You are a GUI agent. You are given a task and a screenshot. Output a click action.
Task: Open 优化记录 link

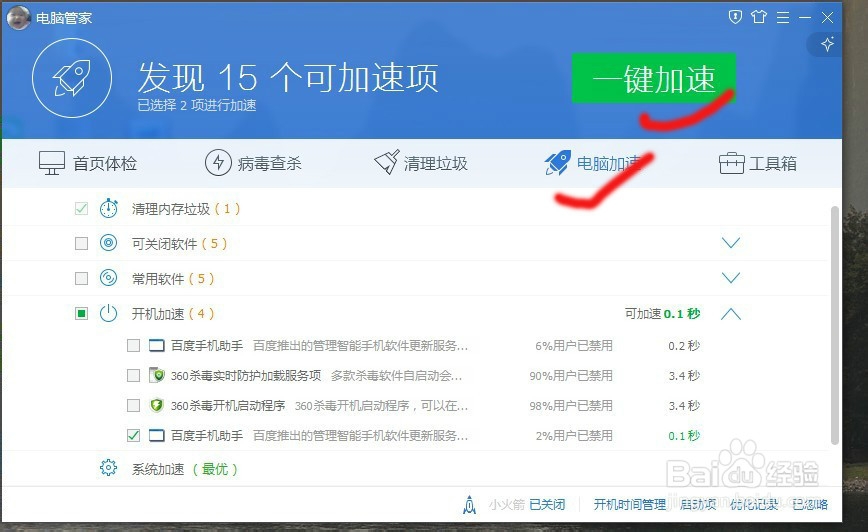pyautogui.click(x=754, y=504)
